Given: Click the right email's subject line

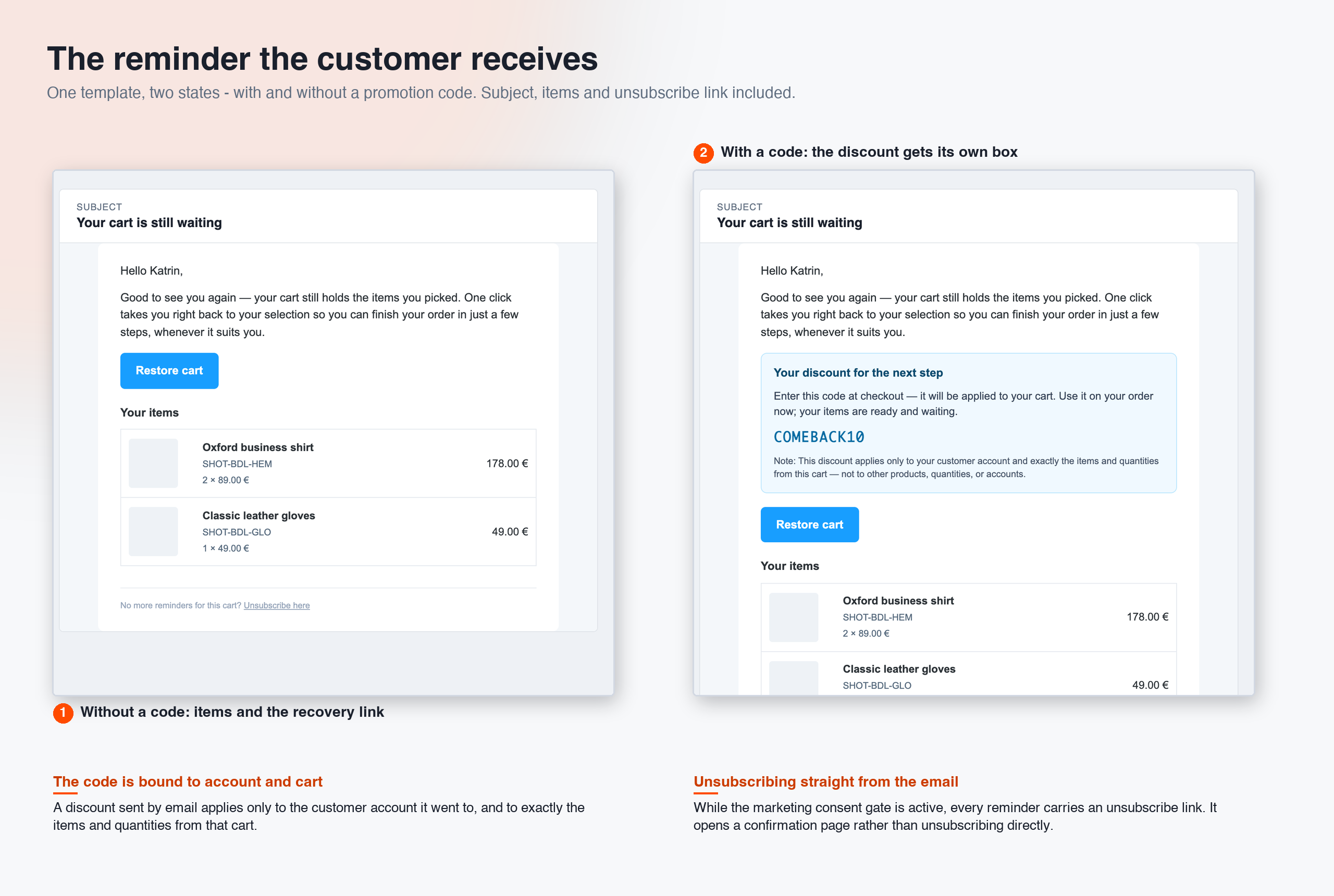Looking at the screenshot, I should (789, 223).
